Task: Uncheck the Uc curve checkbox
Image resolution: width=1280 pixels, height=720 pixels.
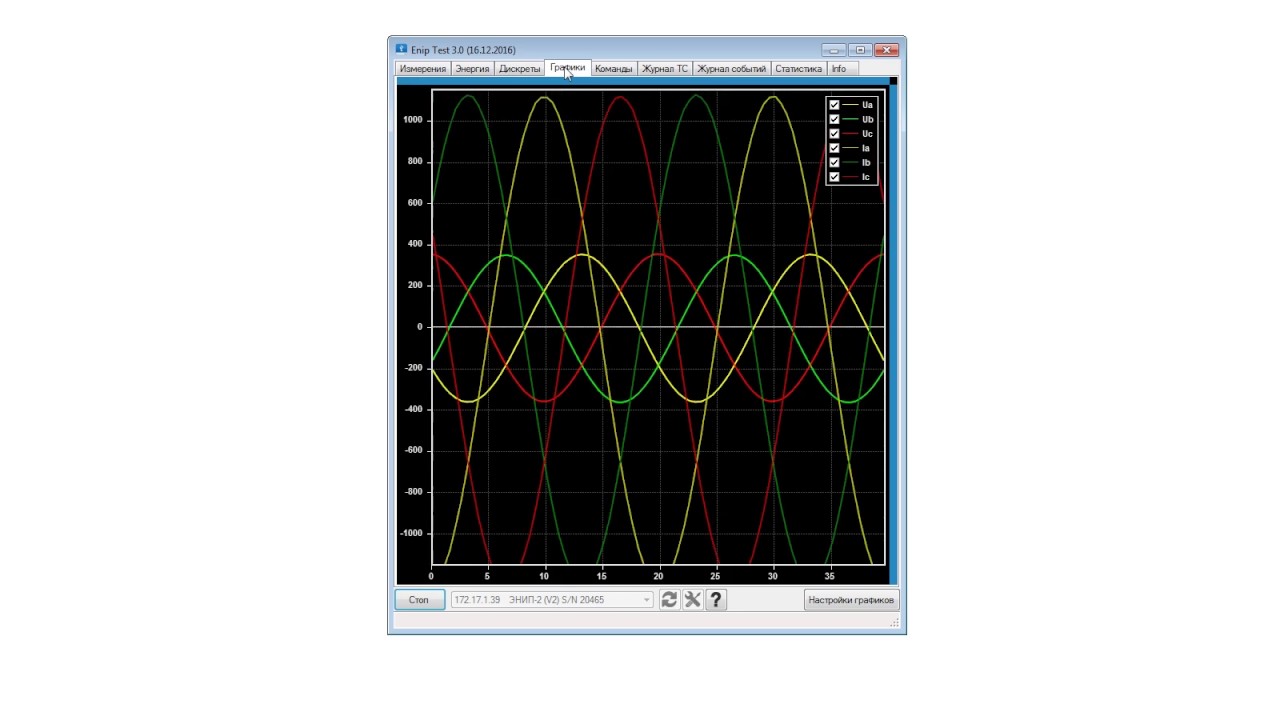Action: tap(834, 133)
